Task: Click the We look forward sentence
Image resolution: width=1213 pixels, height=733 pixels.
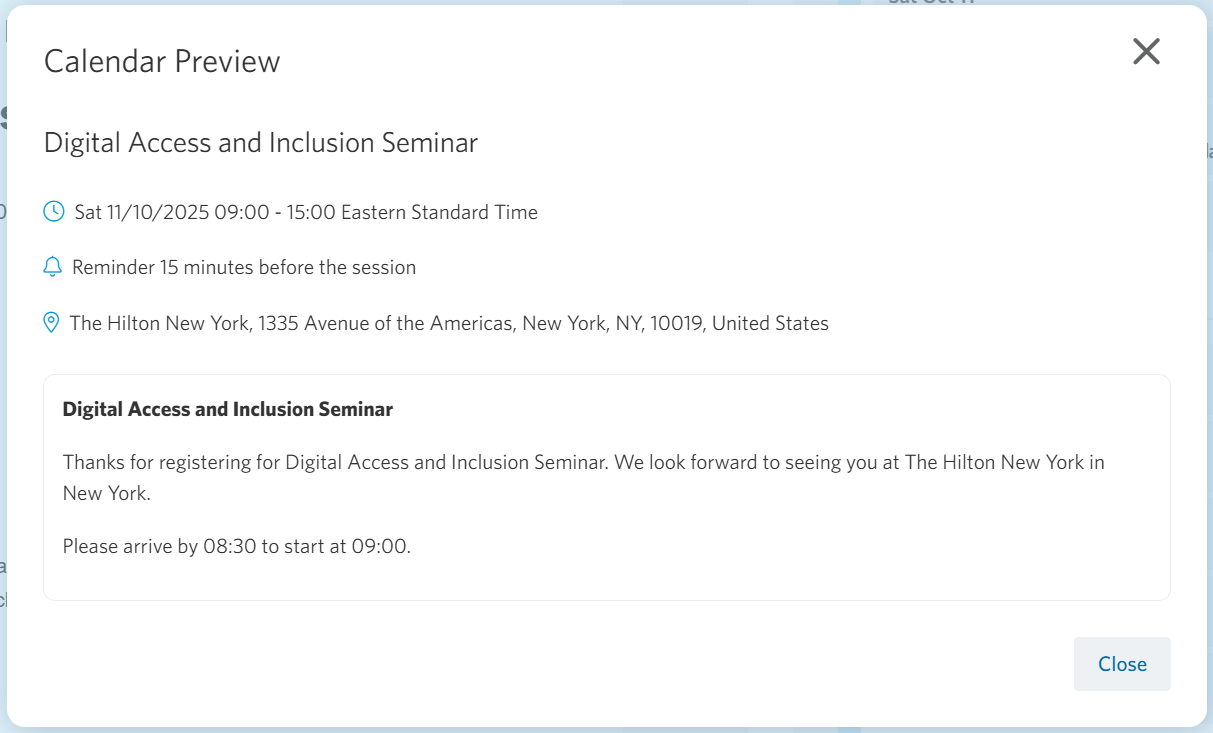Action: coord(760,463)
